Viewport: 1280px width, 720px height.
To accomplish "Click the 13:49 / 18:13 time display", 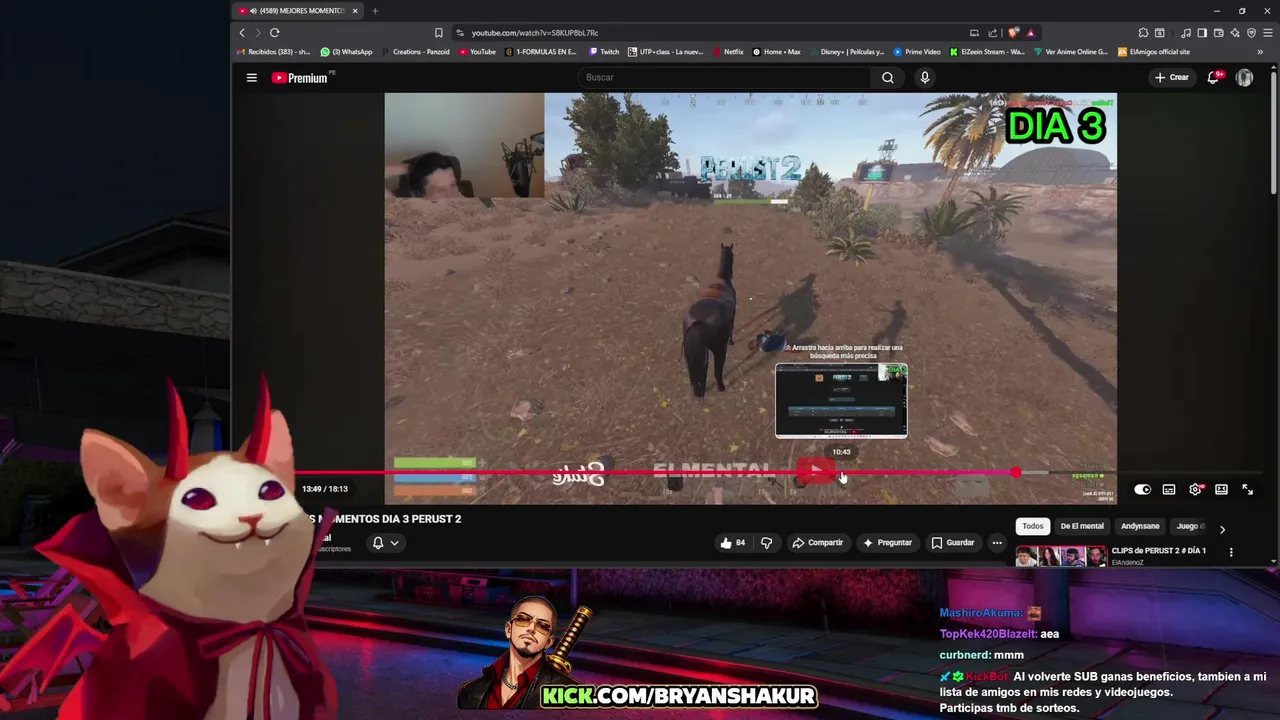I will (x=325, y=489).
